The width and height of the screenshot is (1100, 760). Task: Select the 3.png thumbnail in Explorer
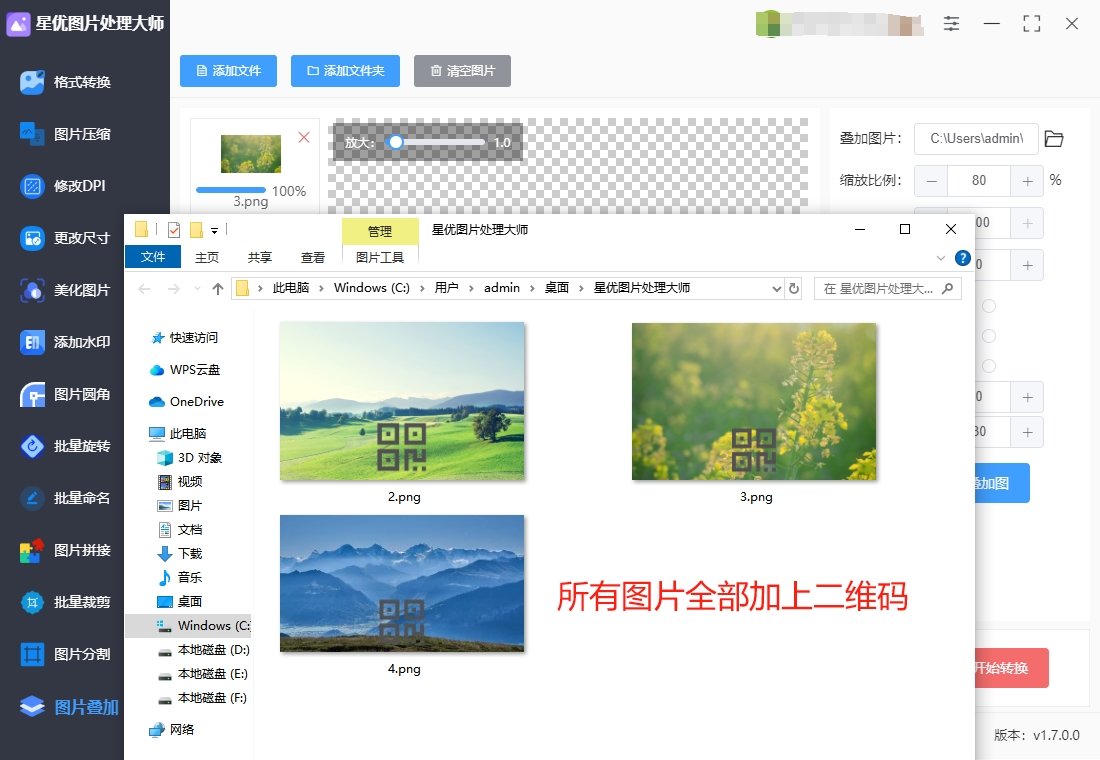pos(754,401)
